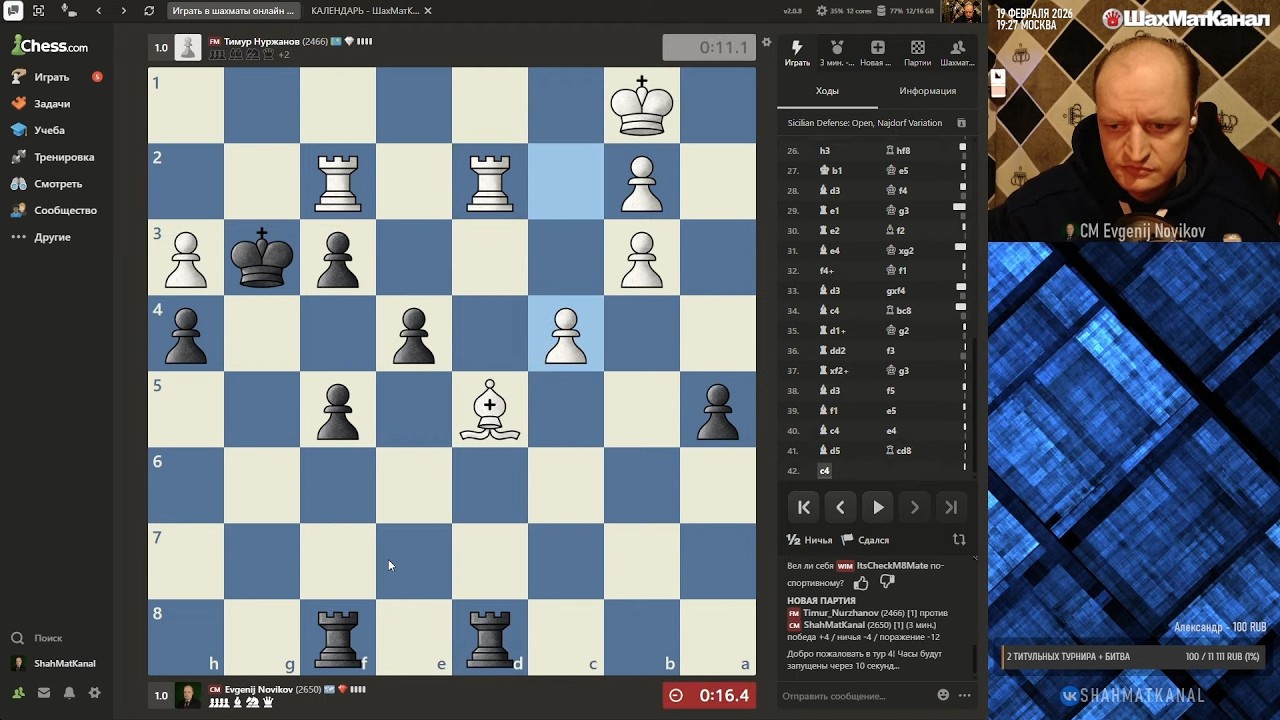Open the Играть sidebar menu item
Screen dimensions: 1280x720
tap(52, 77)
